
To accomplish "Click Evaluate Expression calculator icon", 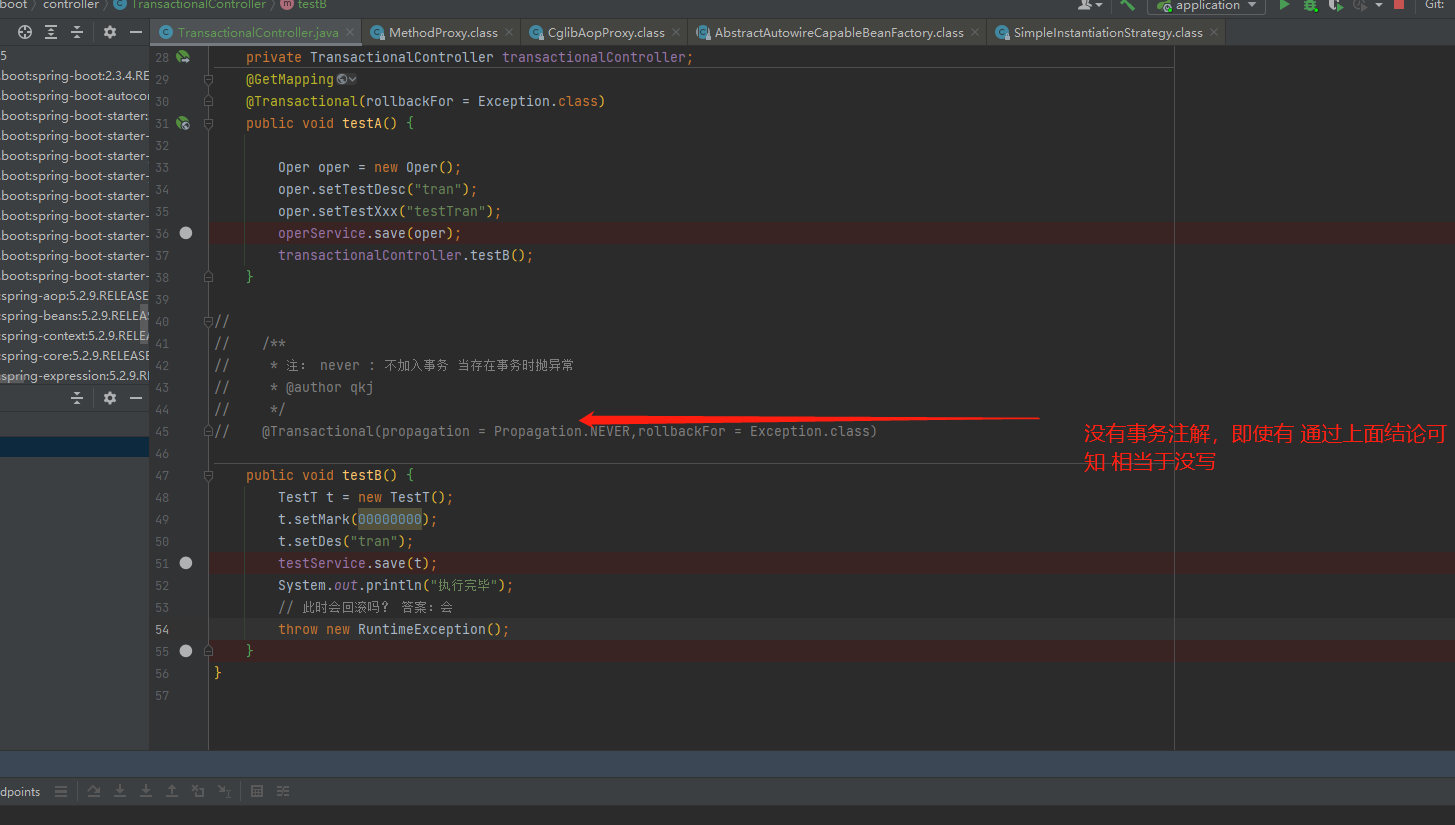I will coord(257,791).
